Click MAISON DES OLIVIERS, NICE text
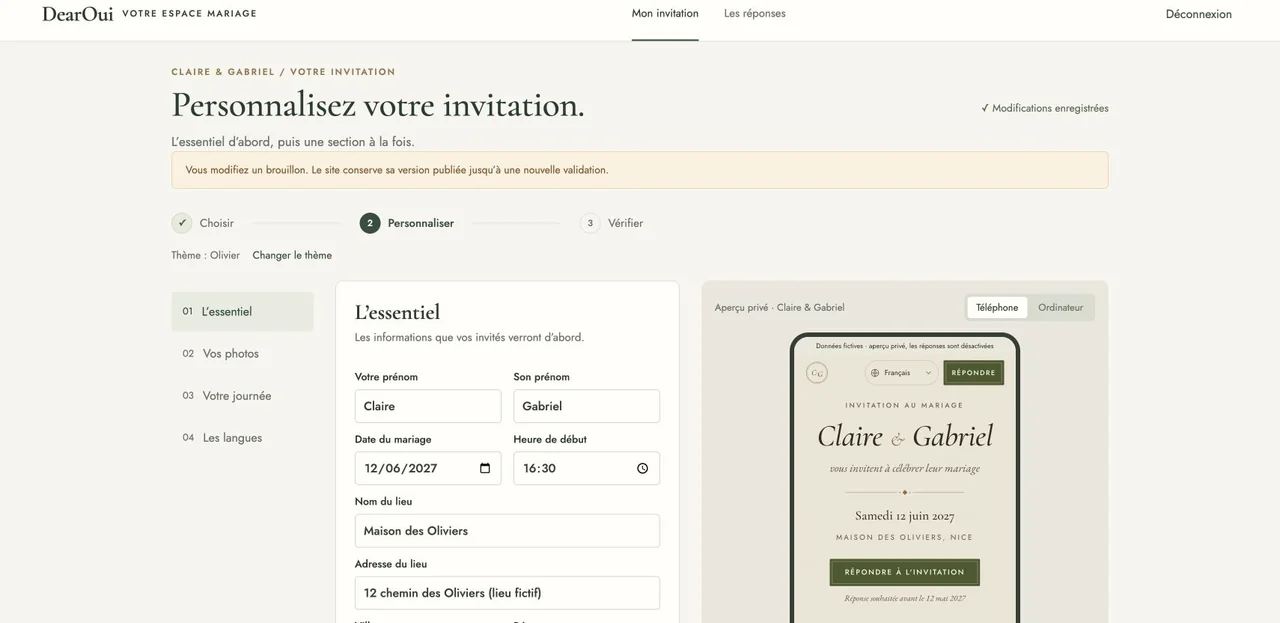Viewport: 1280px width, 623px height. [905, 537]
